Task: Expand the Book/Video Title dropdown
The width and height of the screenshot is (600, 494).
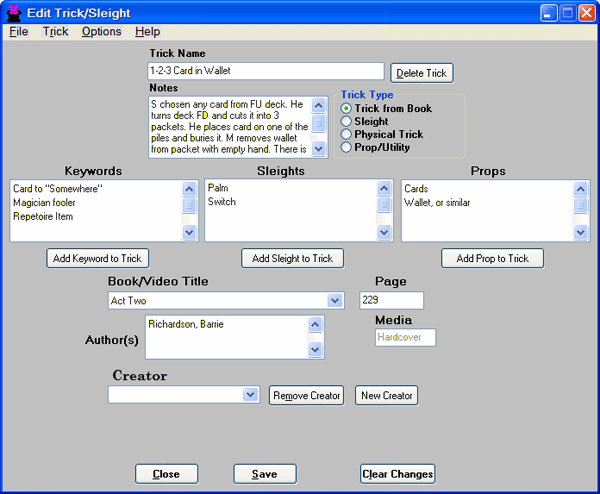Action: click(x=335, y=301)
